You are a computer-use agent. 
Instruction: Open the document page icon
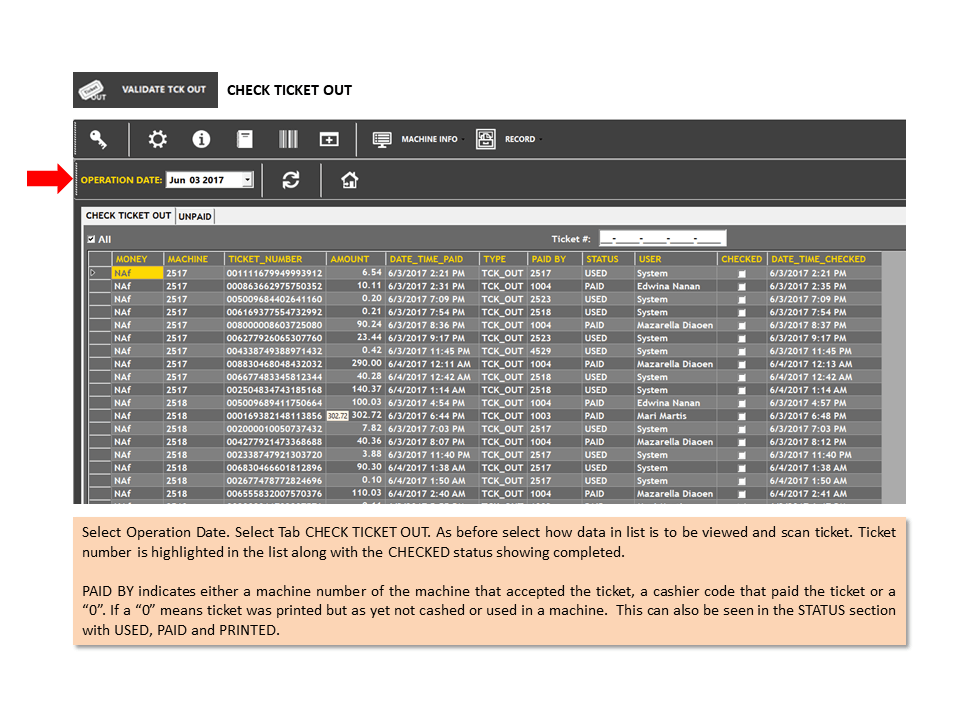[245, 139]
